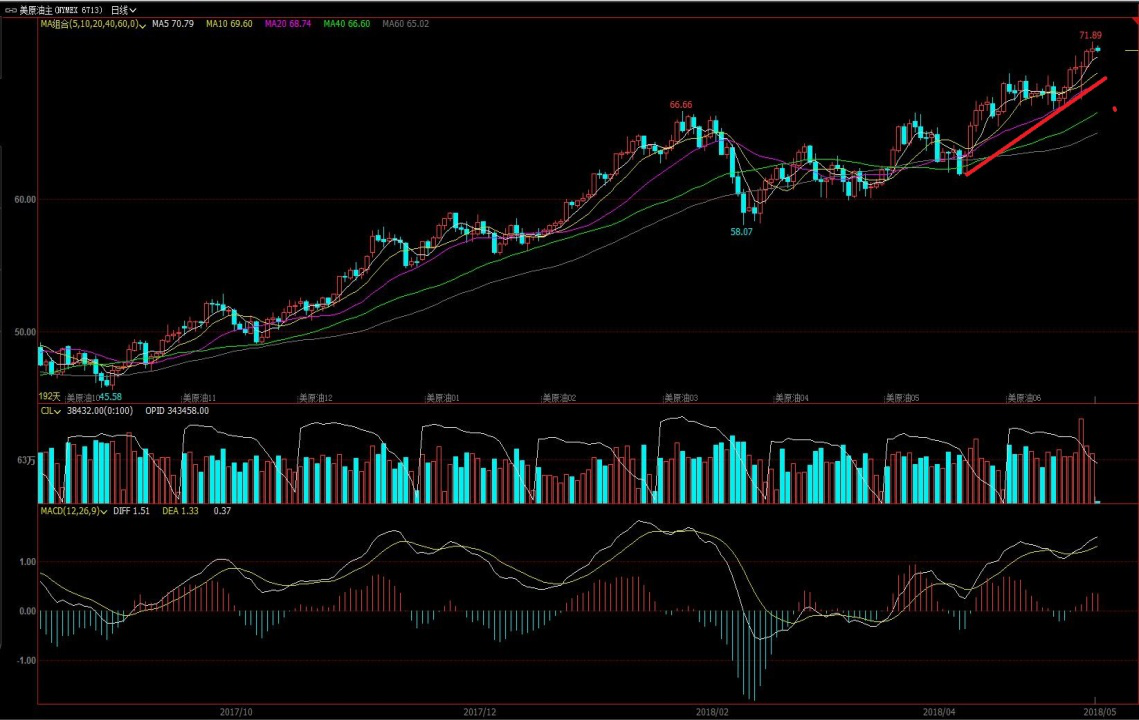1139x720 pixels.
Task: Select the red trend line on chart
Action: pos(1035,126)
